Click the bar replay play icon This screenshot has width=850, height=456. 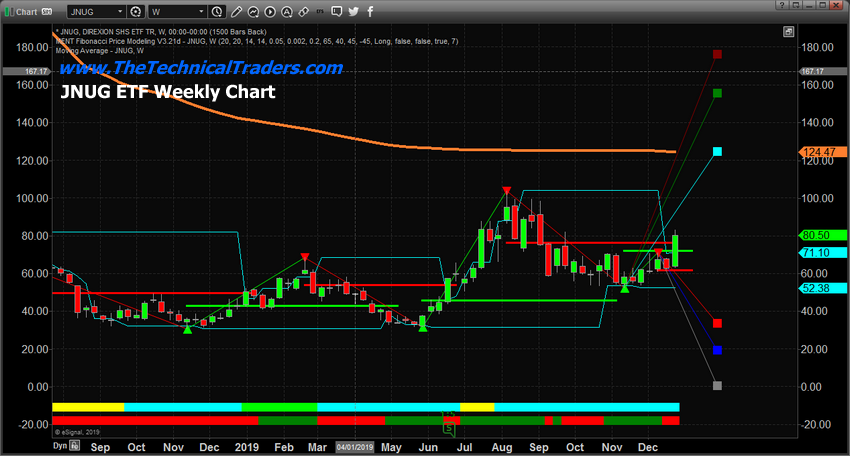tap(270, 11)
